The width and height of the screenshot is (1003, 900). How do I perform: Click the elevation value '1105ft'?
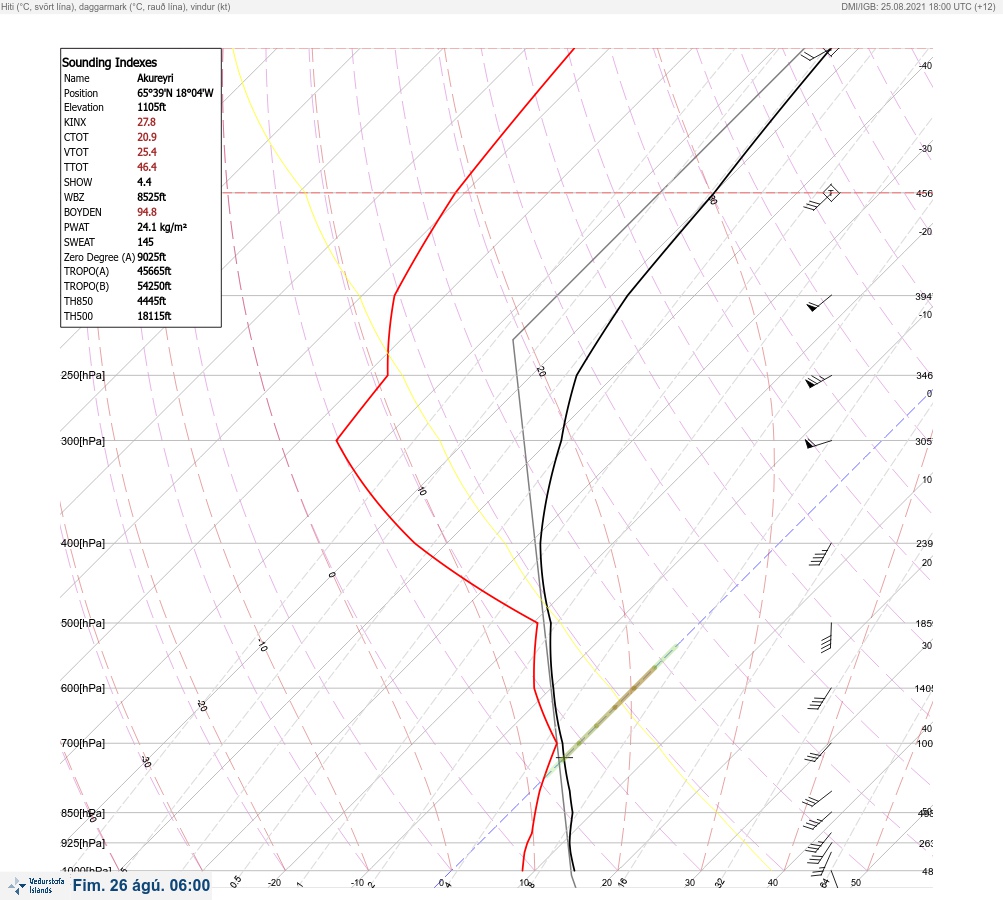click(152, 107)
